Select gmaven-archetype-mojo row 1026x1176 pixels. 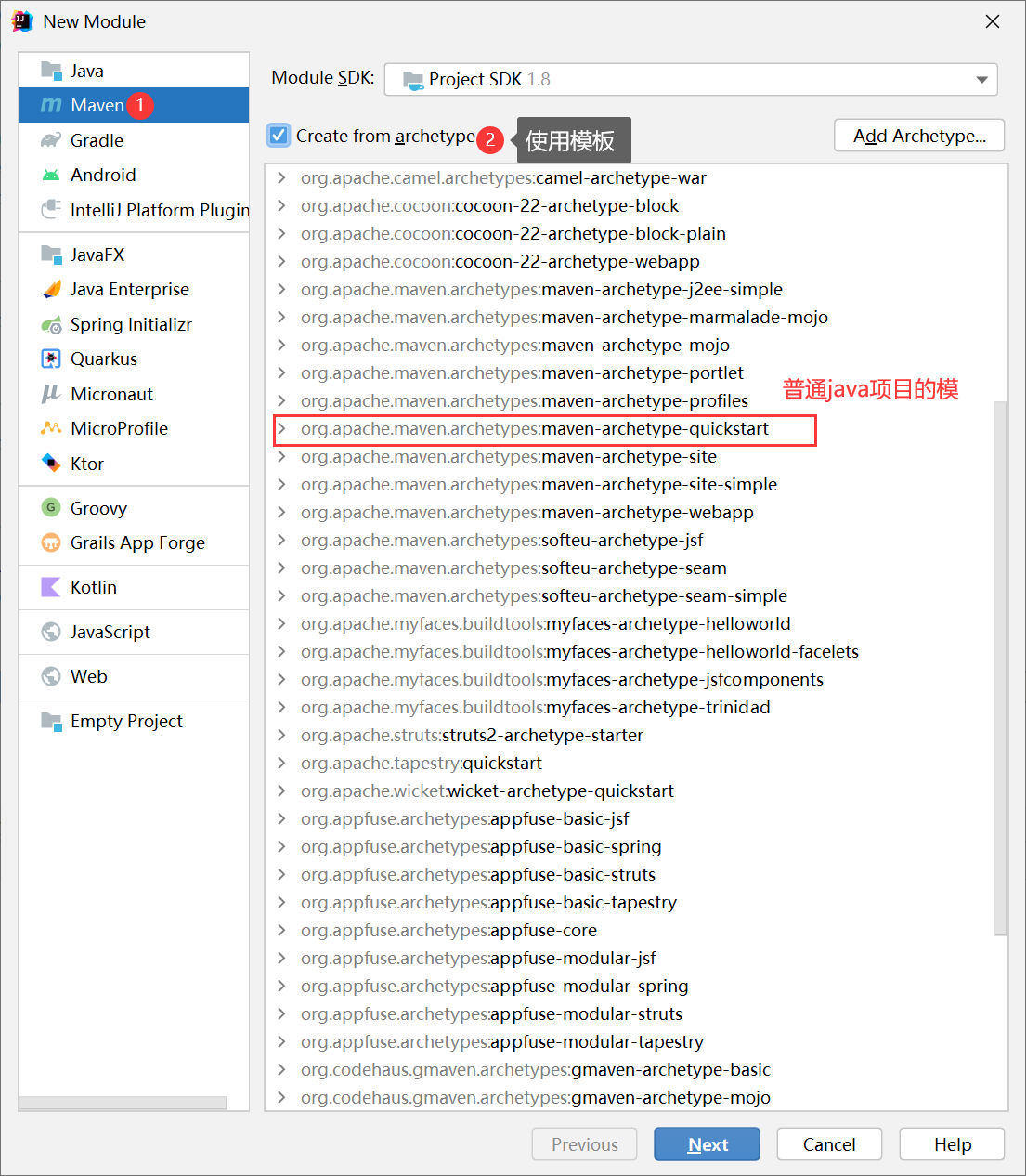pos(636,1097)
